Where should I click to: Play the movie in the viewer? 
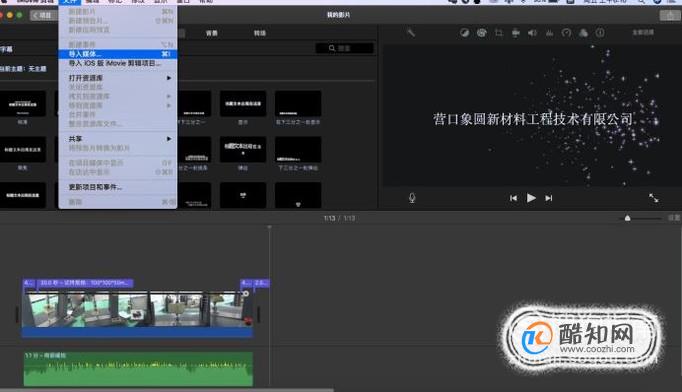tap(531, 198)
